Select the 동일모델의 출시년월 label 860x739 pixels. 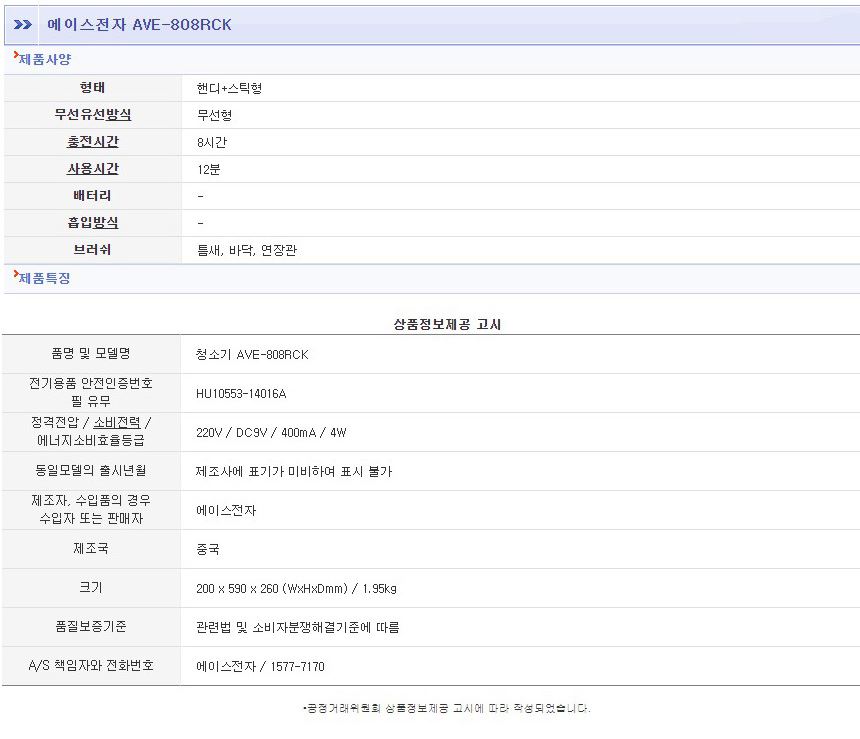click(91, 470)
